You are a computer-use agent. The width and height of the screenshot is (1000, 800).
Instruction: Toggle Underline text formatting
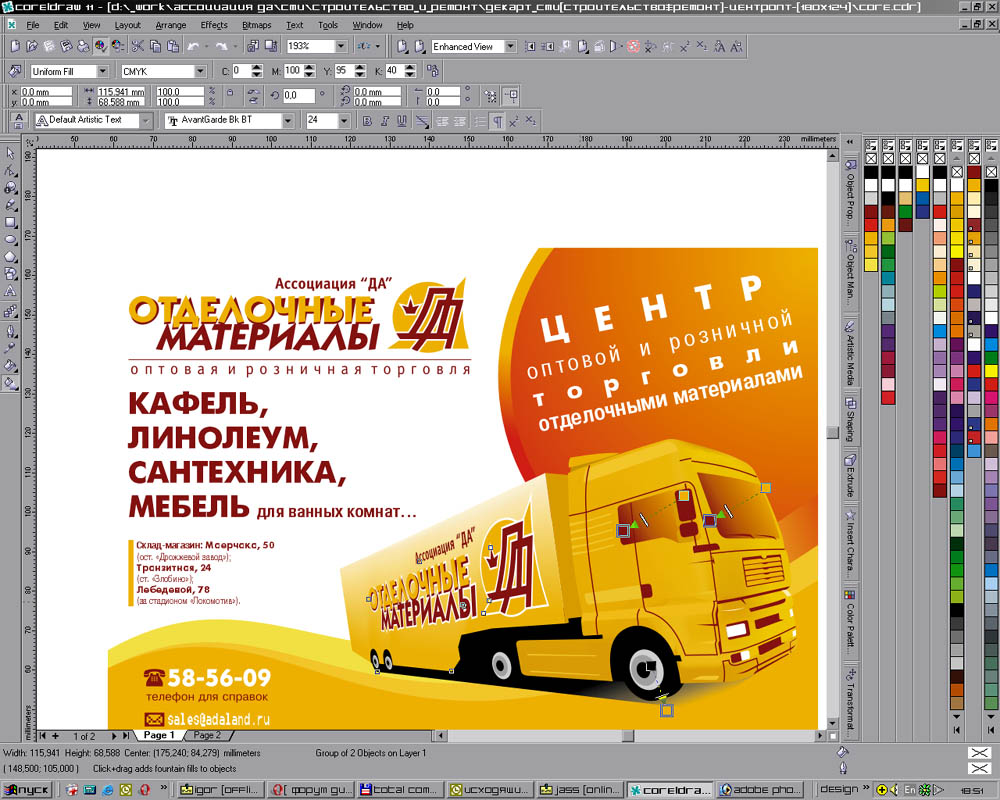[401, 121]
